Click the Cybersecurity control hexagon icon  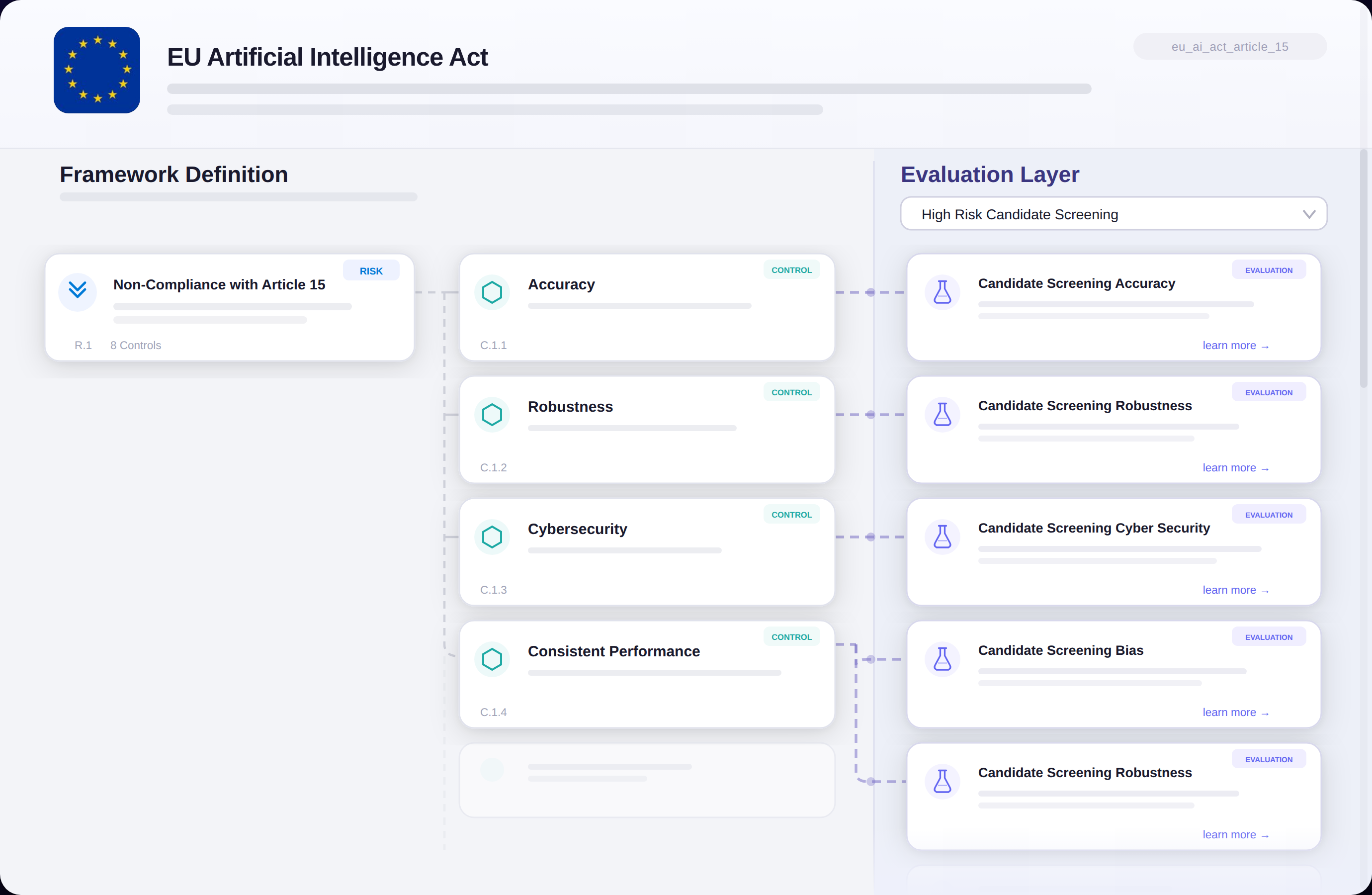coord(492,537)
